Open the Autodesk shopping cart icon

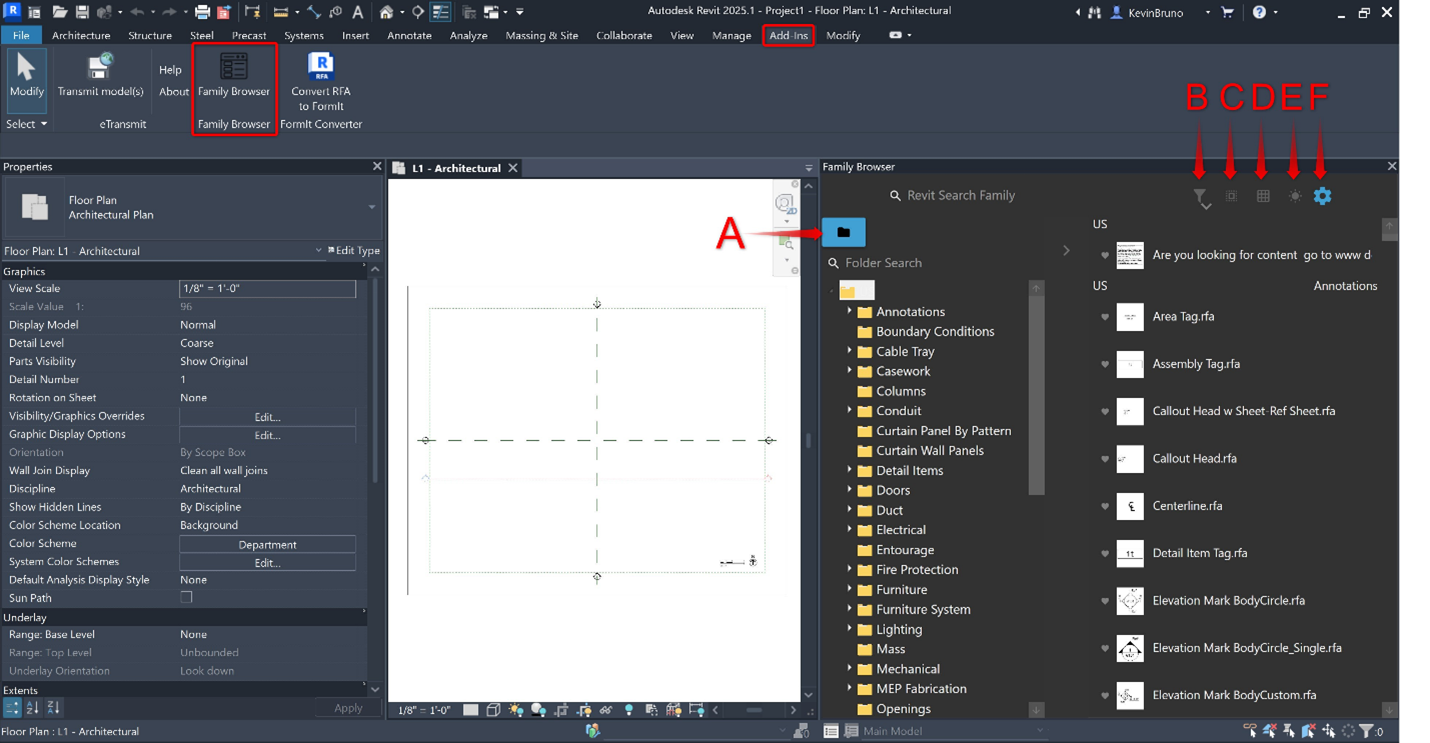coord(1227,12)
